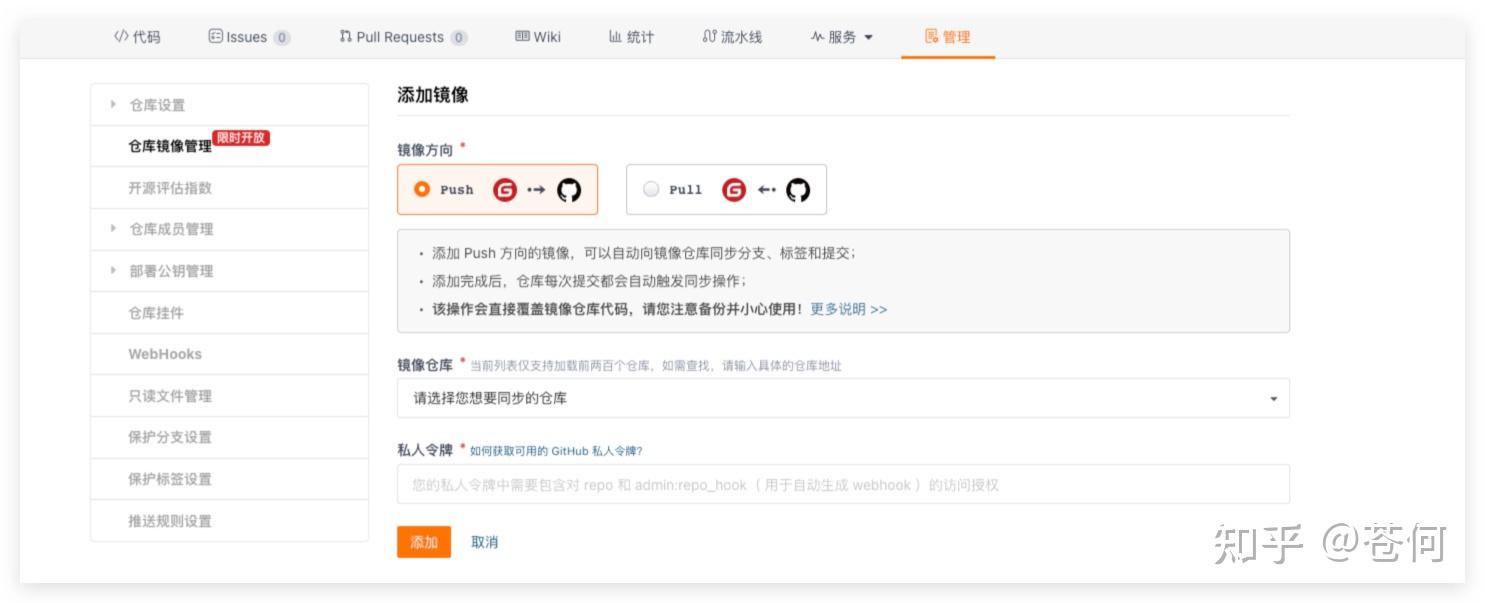Image resolution: width=1485 pixels, height=603 pixels.
Task: Switch to the 管理 tab
Action: click(x=947, y=36)
